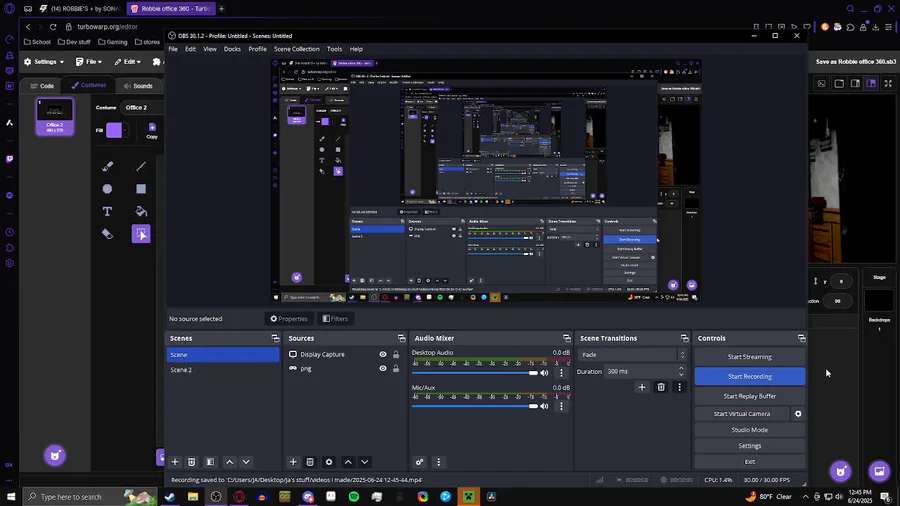Click purple fill color swatch in TurboWarp

pos(114,130)
